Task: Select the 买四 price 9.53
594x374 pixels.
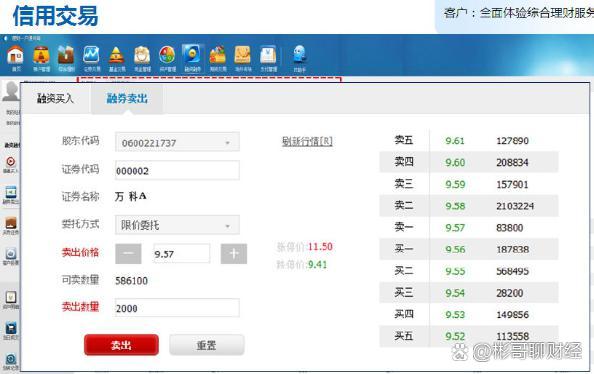Action: (x=455, y=315)
